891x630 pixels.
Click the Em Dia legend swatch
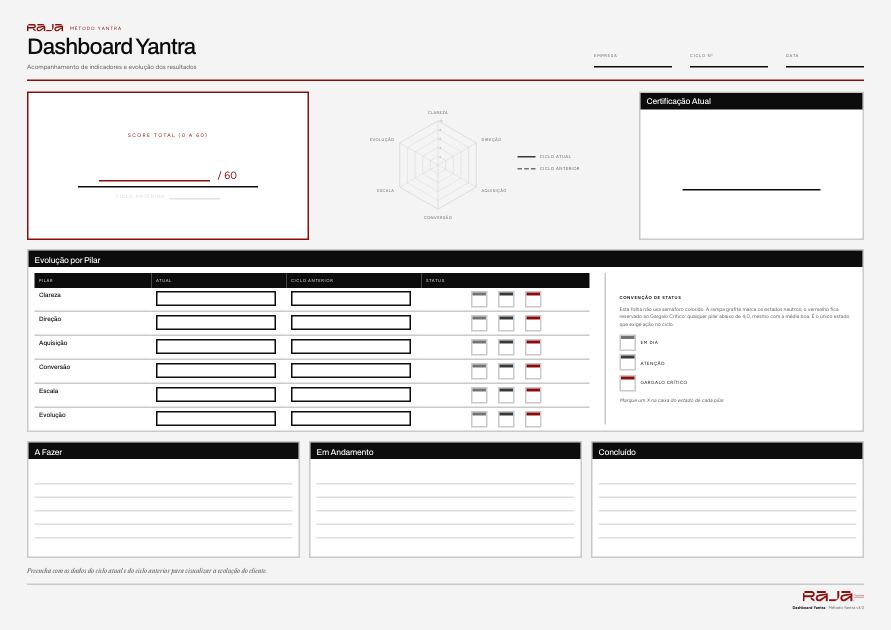[x=627, y=343]
